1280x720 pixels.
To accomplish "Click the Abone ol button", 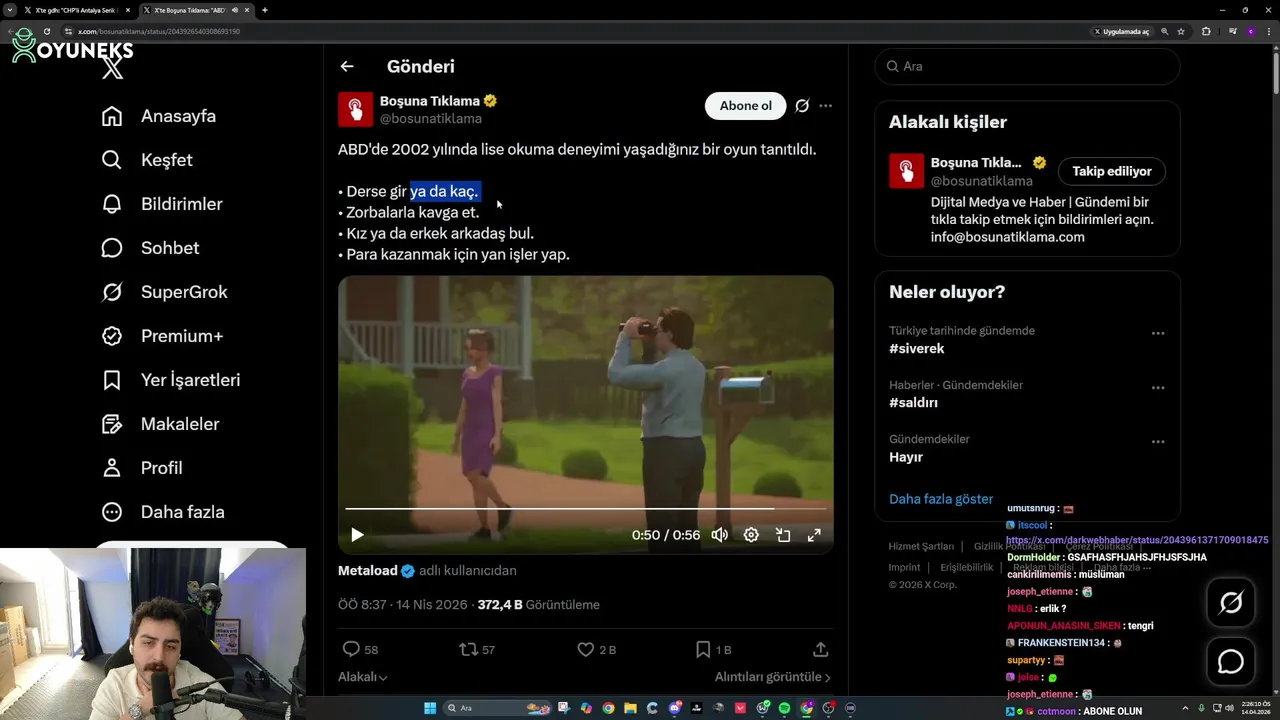I will [746, 106].
